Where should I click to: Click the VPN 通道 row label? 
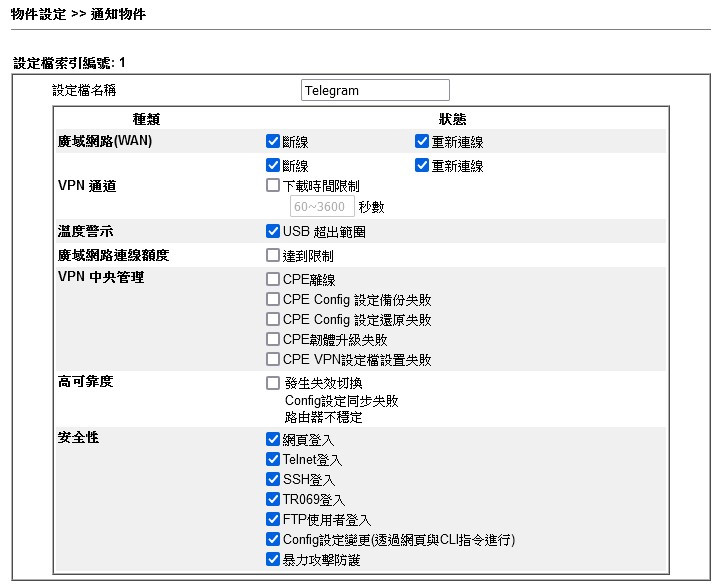point(87,186)
